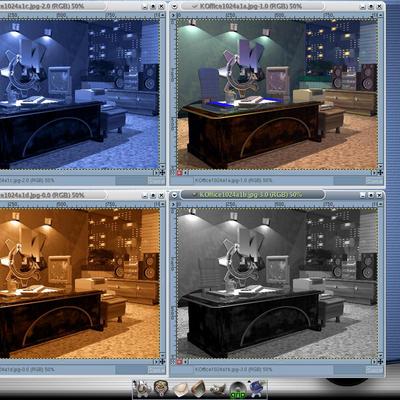Image resolution: width=400 pixels, height=400 pixels.
Task: Click the progress bar in KOffice1024a1b.jpg status bar
Action: 349,370
